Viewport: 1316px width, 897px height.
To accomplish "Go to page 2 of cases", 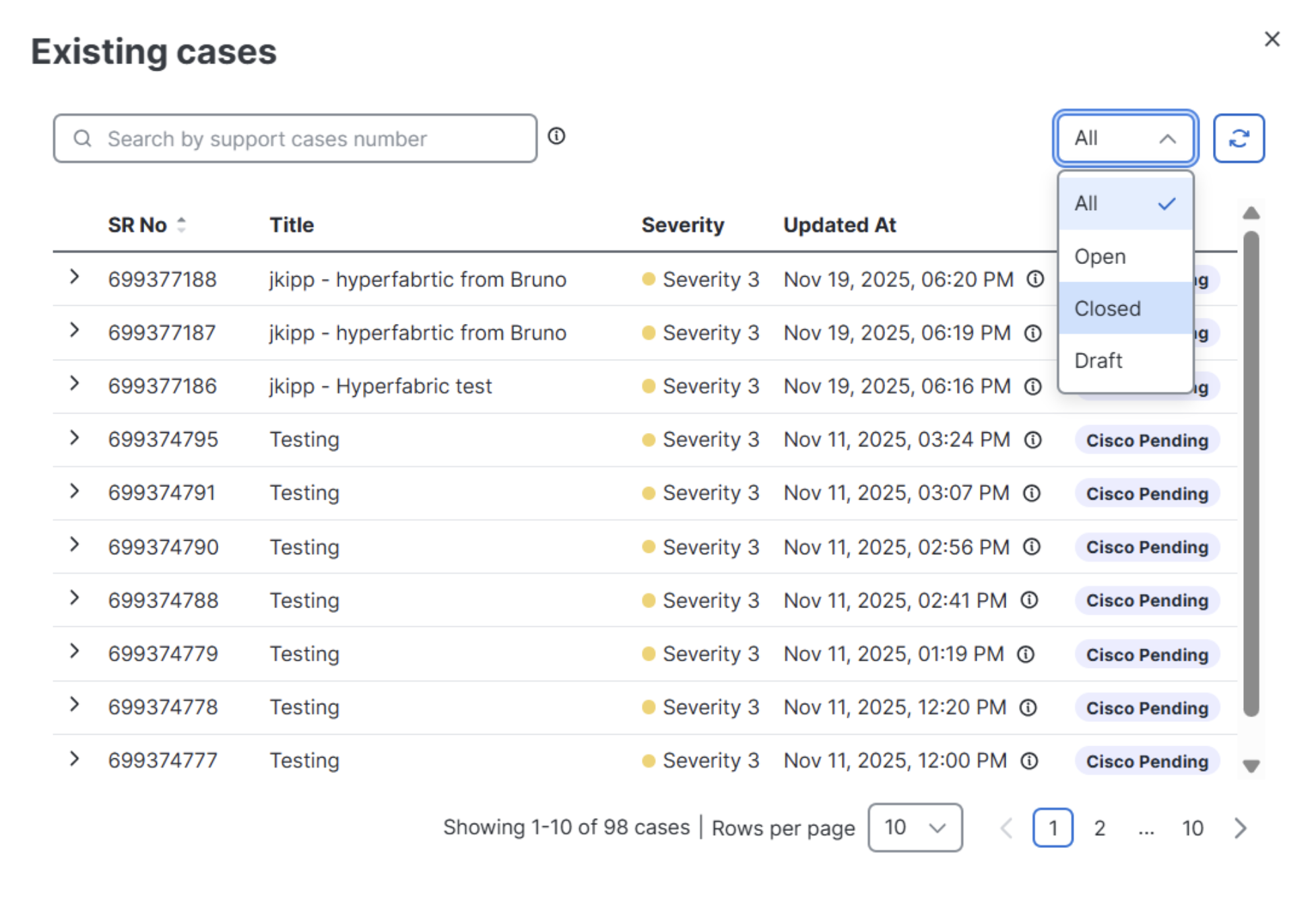I will [x=1099, y=828].
